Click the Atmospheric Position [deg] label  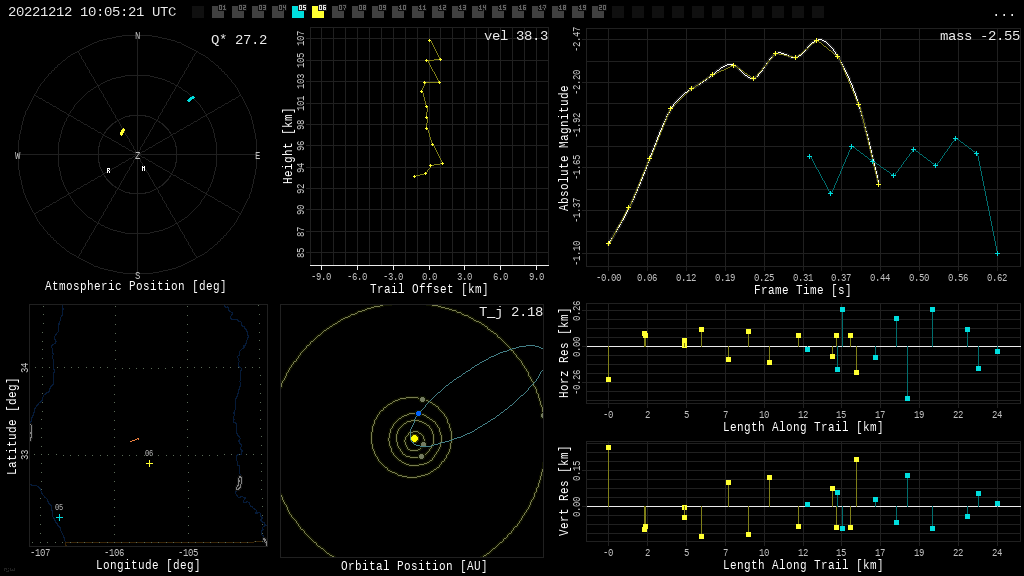tap(135, 286)
